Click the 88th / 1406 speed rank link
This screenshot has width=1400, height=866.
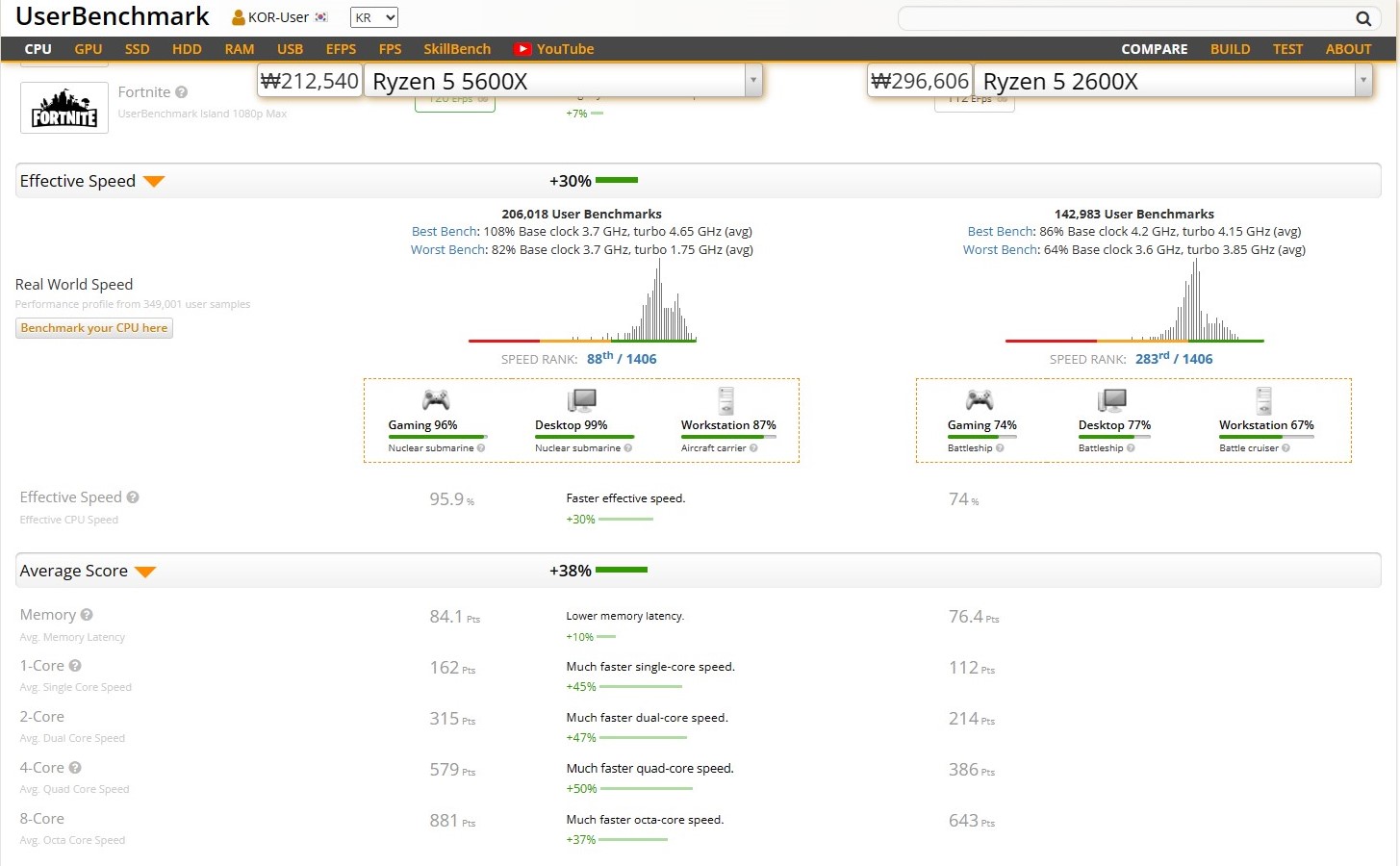click(x=622, y=358)
